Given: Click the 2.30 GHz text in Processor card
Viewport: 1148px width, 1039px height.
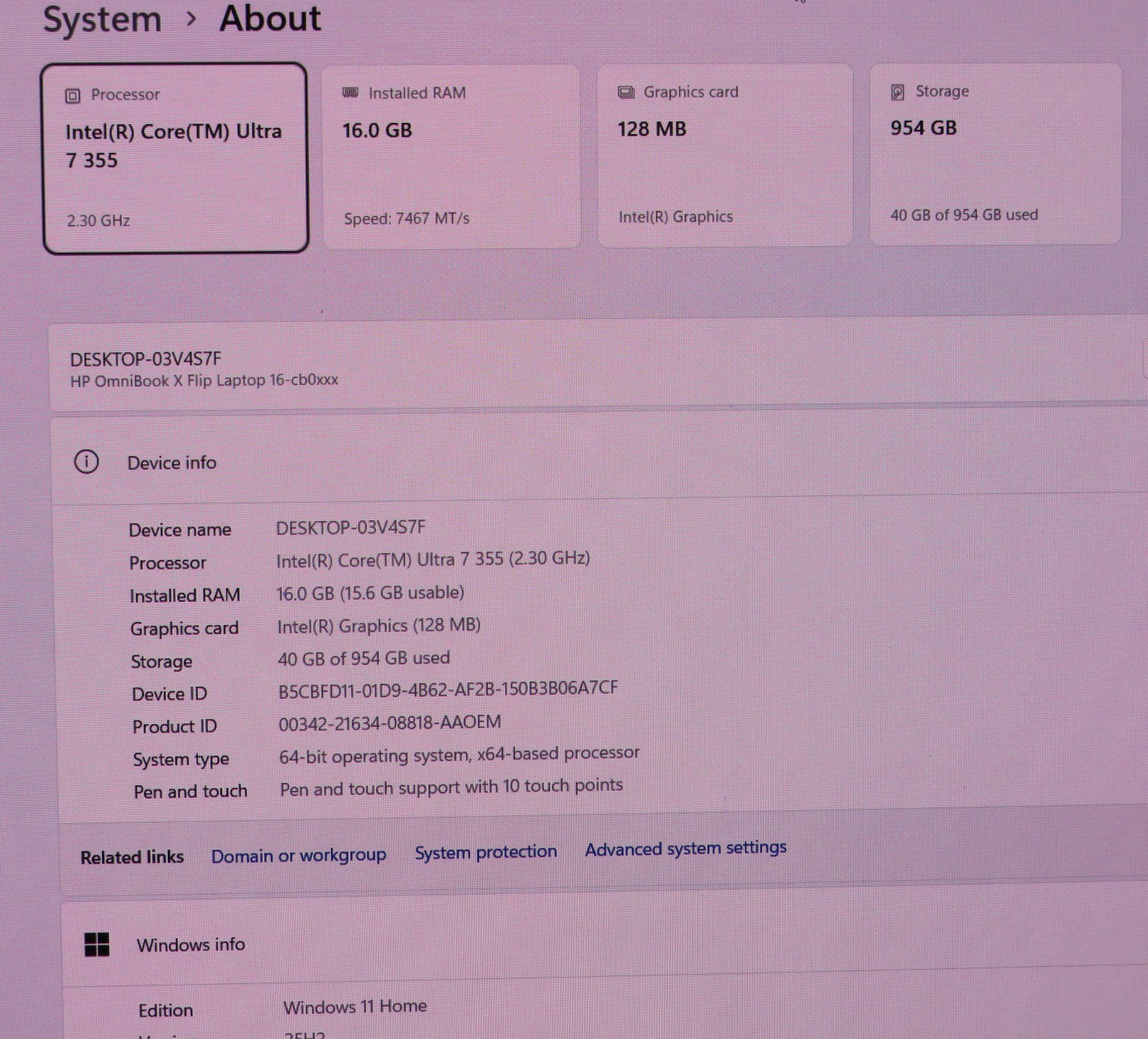Looking at the screenshot, I should pyautogui.click(x=98, y=220).
